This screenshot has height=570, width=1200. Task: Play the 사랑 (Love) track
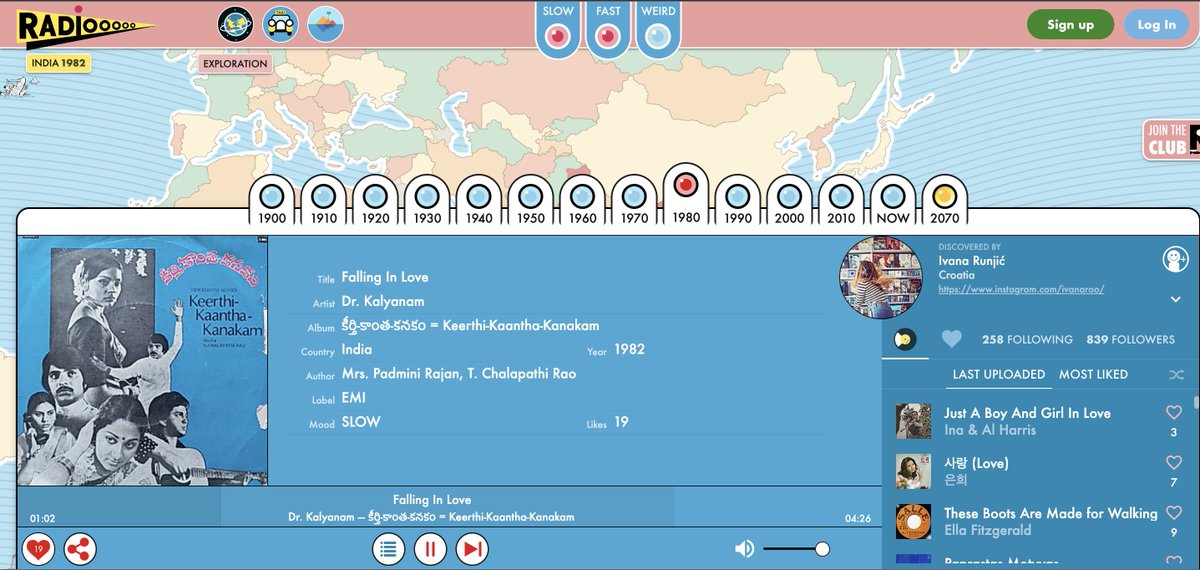(976, 463)
